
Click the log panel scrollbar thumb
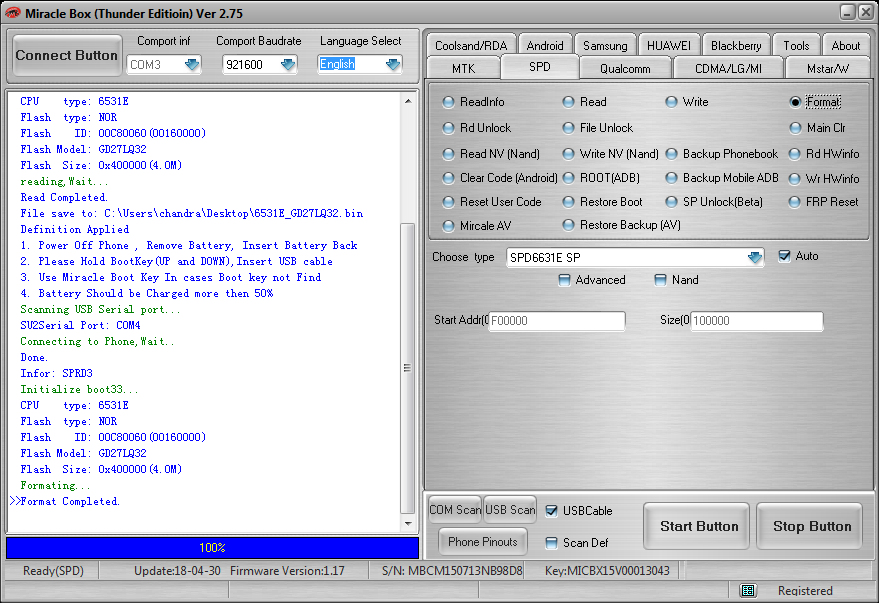[x=408, y=368]
